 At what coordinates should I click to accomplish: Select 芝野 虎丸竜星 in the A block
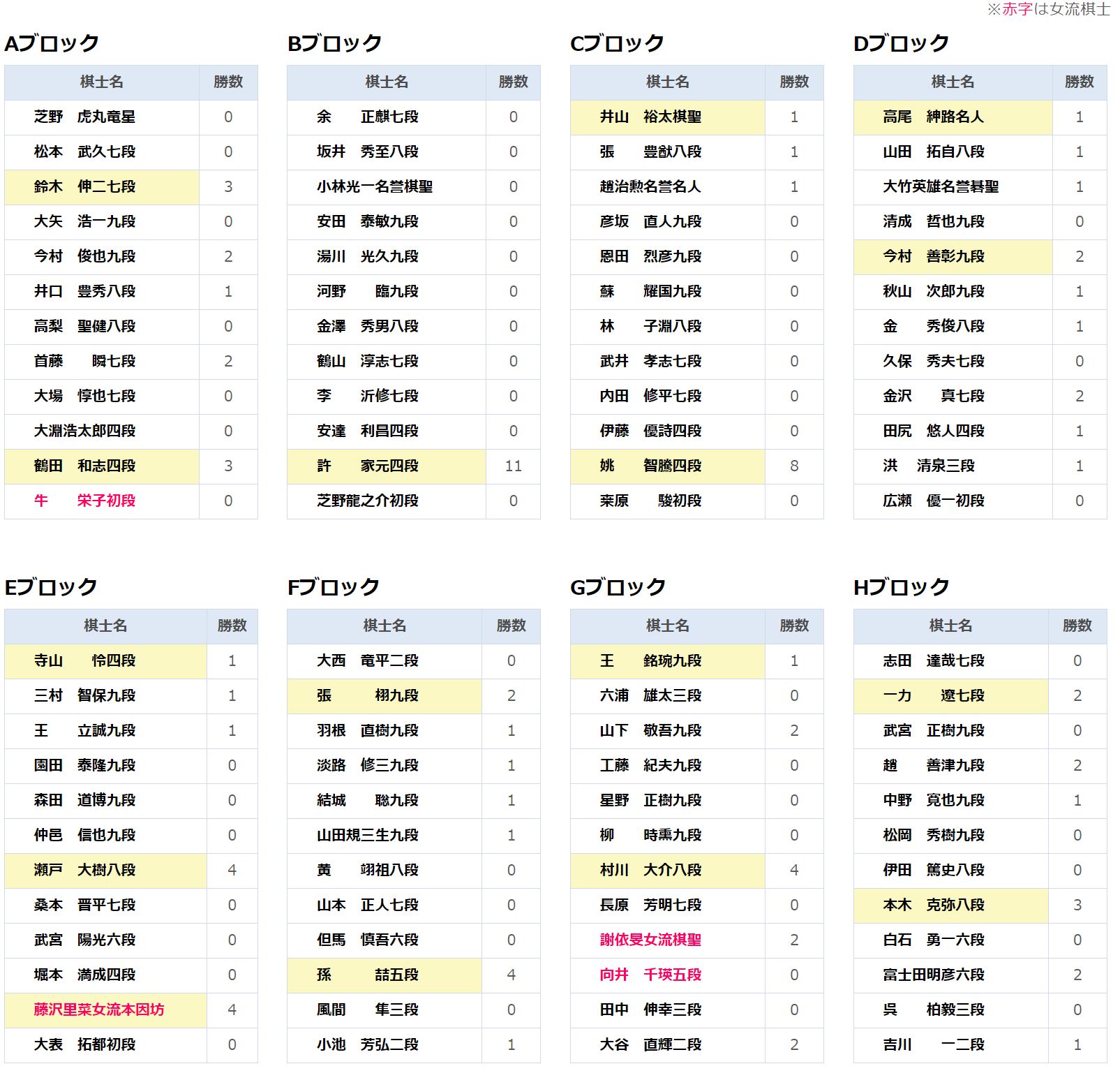click(x=84, y=117)
